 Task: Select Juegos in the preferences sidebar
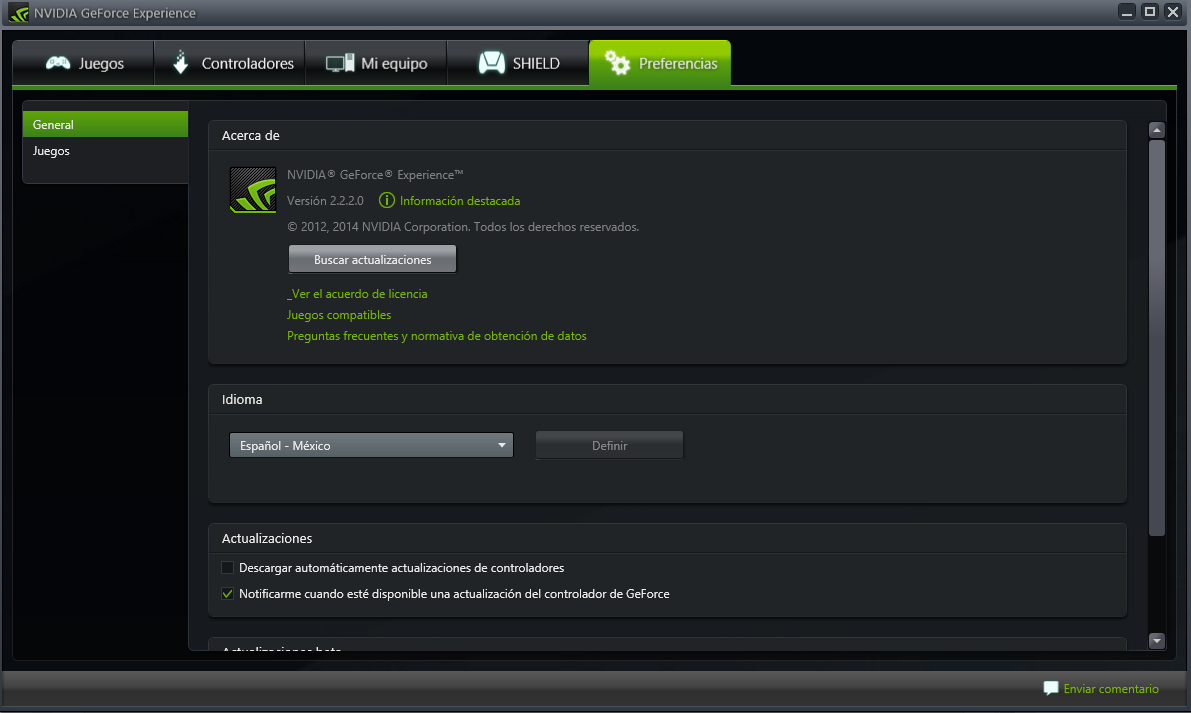(x=106, y=151)
